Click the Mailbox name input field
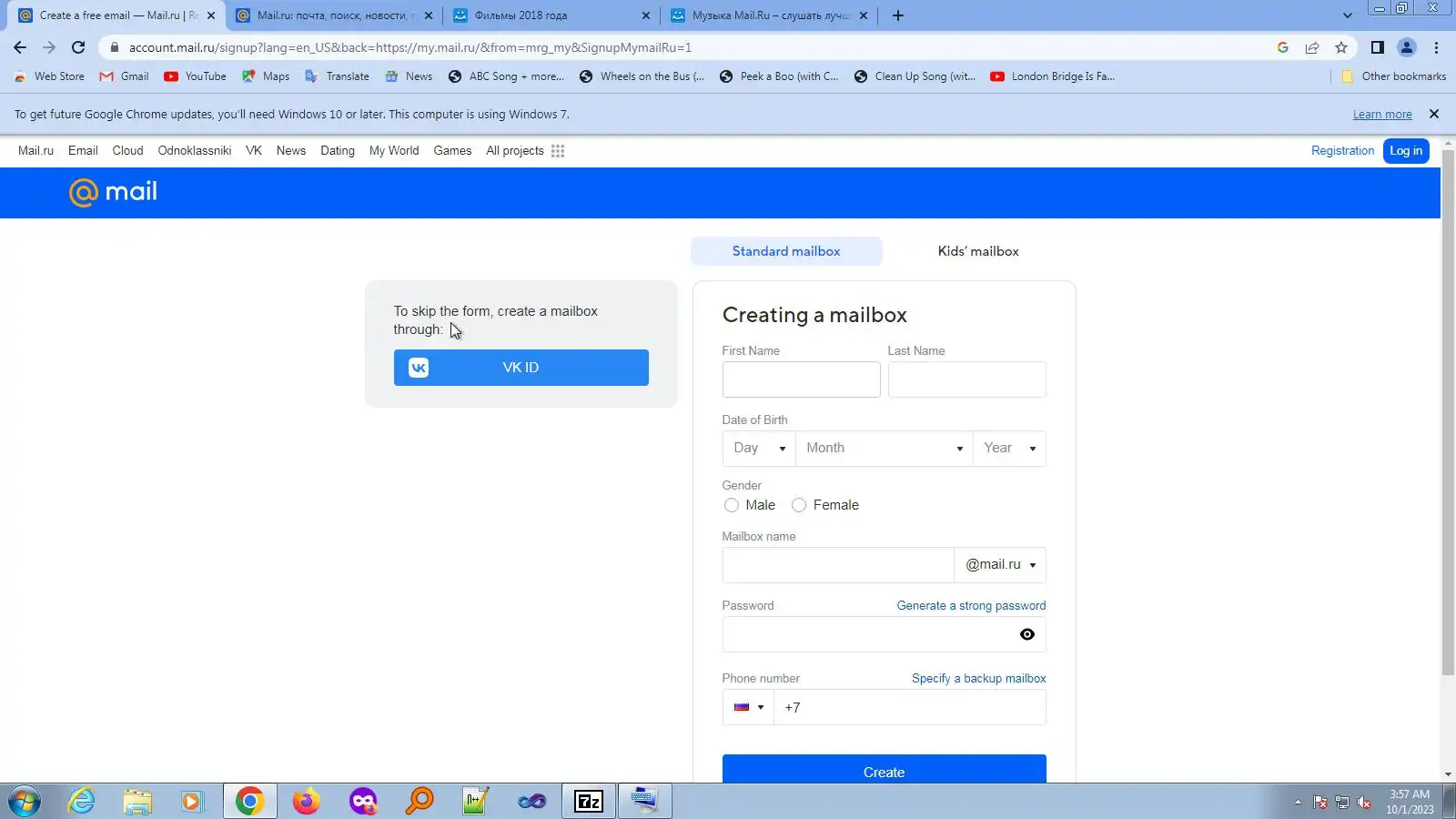The width and height of the screenshot is (1456, 819). (x=838, y=565)
